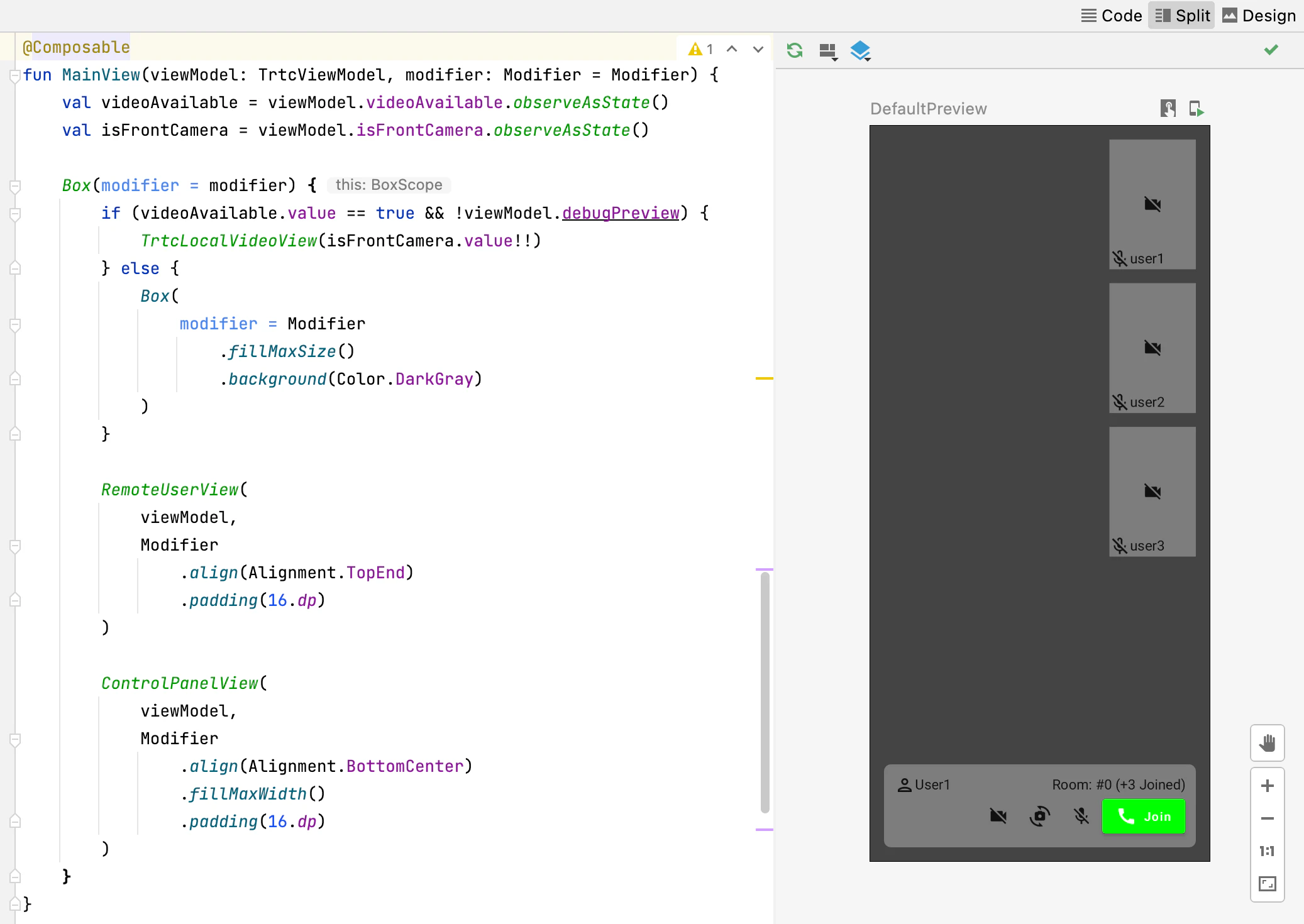Viewport: 1304px width, 924px height.
Task: Toggle switch camera icon in control panel
Action: (1039, 816)
